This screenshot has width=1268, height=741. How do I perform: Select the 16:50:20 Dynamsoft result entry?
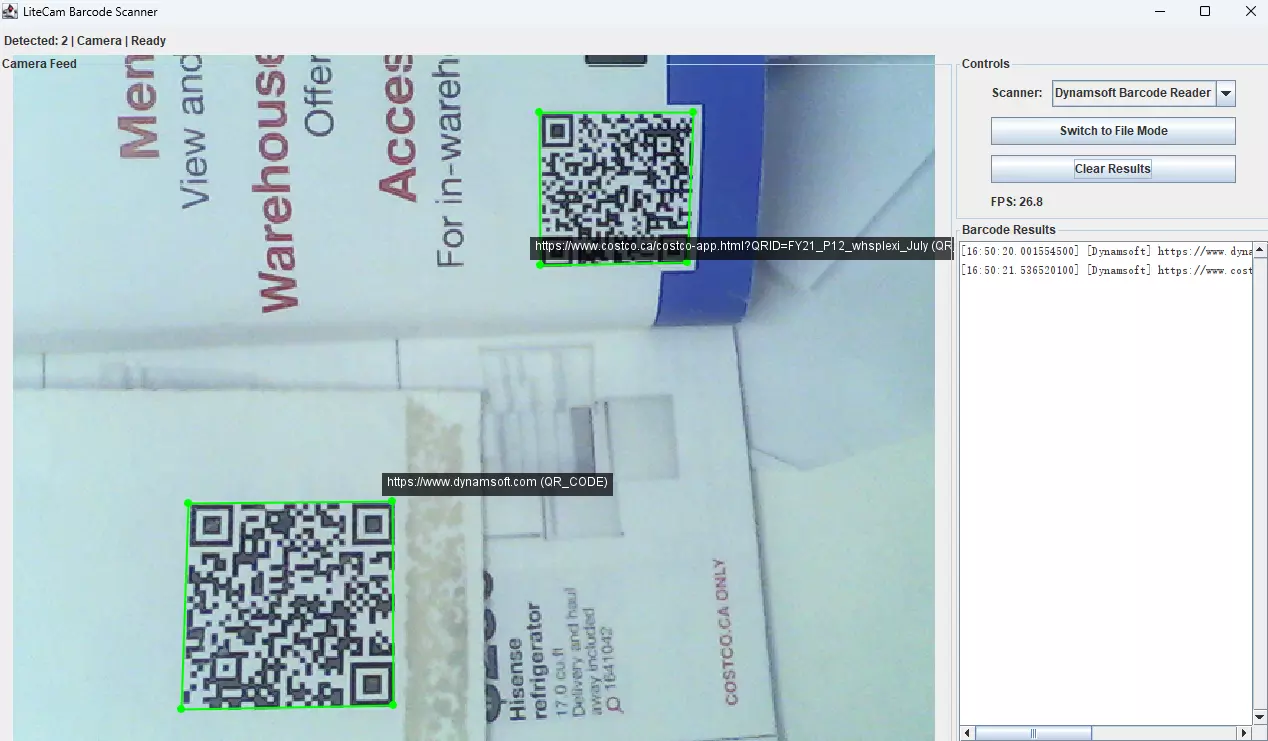coord(1100,250)
